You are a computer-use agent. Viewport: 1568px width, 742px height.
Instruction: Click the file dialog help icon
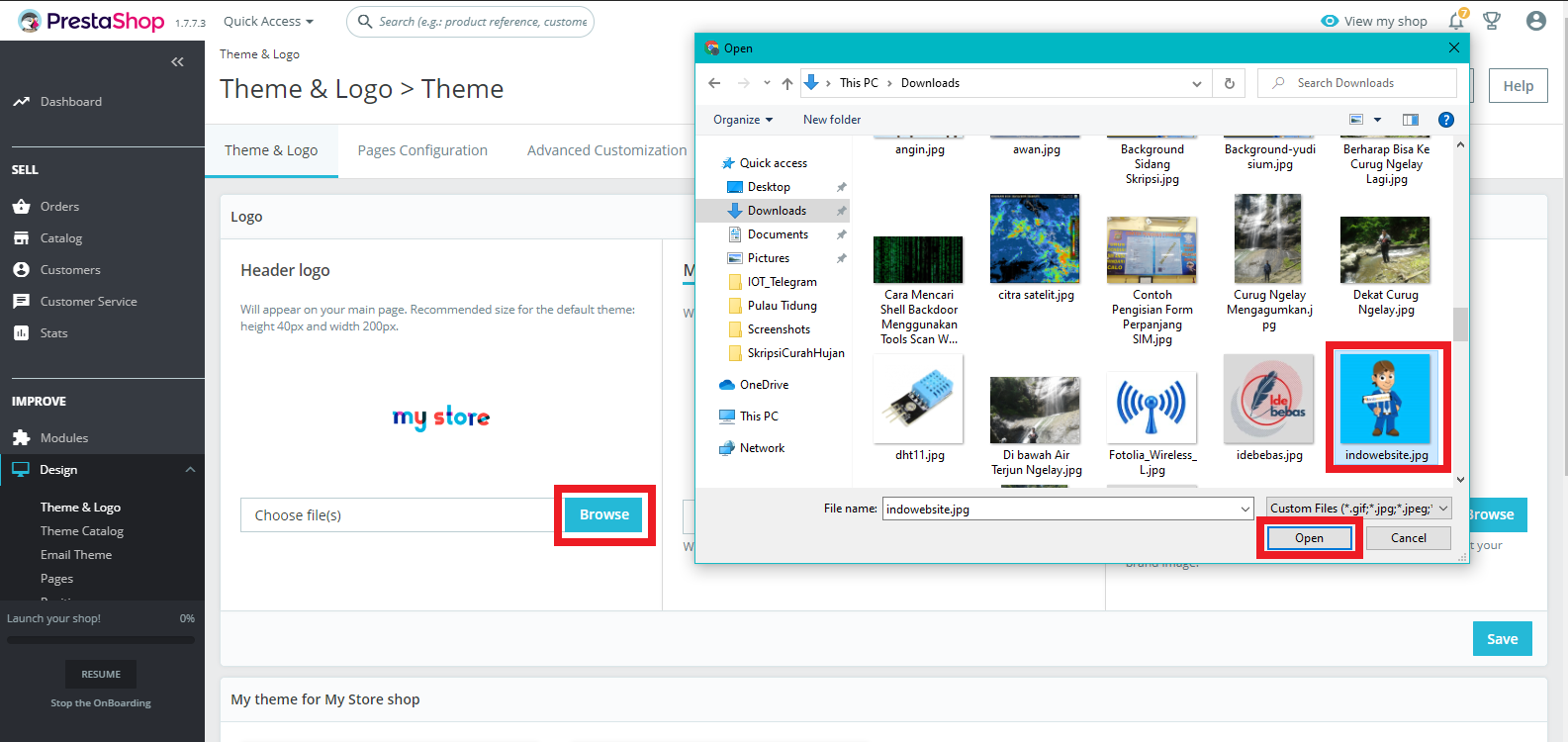pos(1445,120)
